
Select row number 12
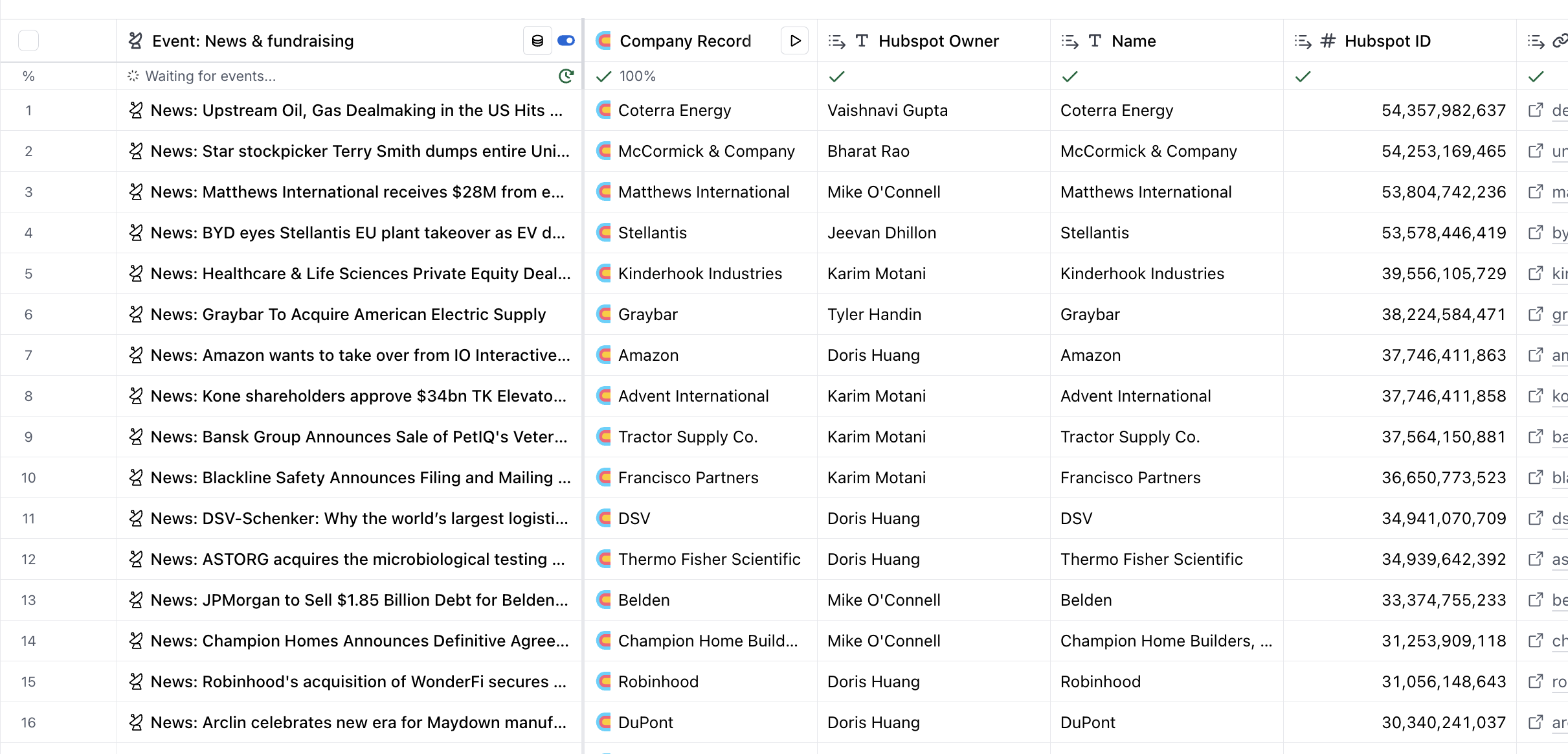point(28,559)
